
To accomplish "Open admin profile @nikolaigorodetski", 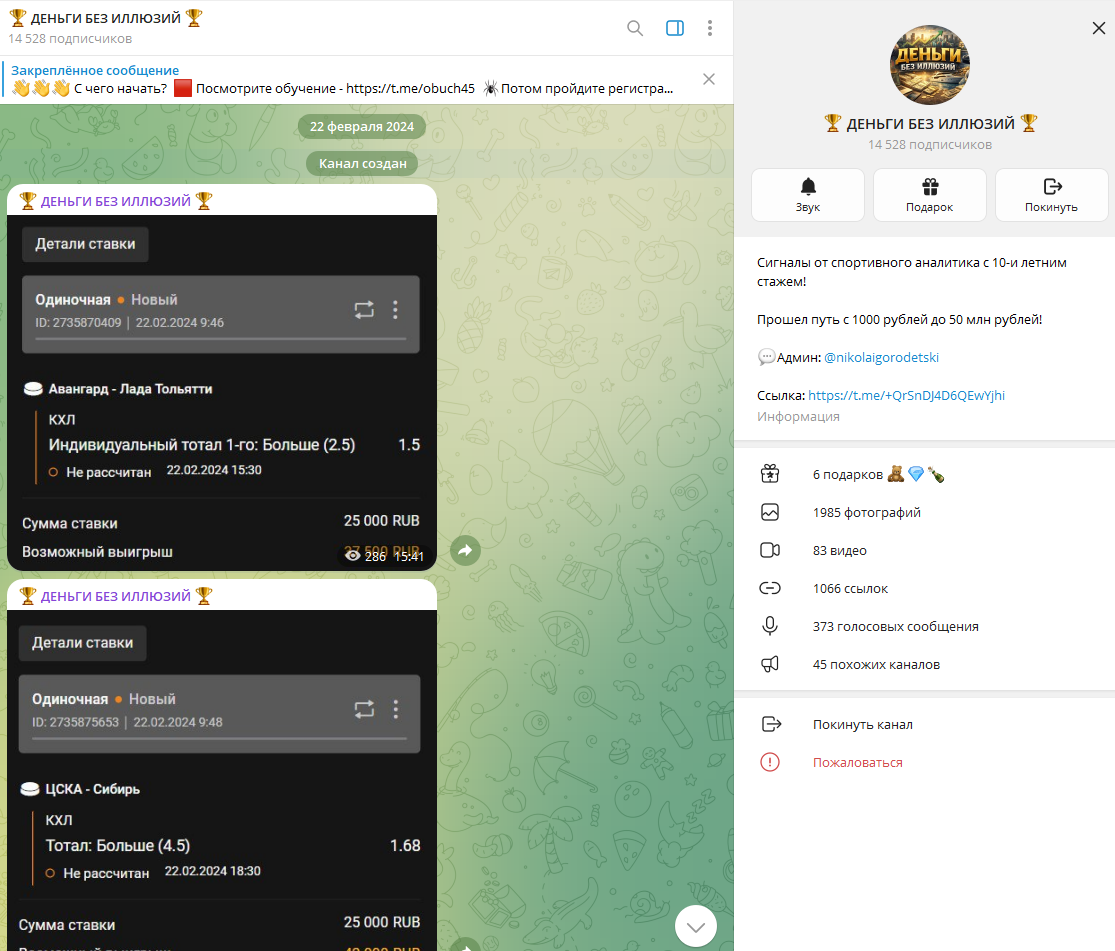I will click(881, 357).
